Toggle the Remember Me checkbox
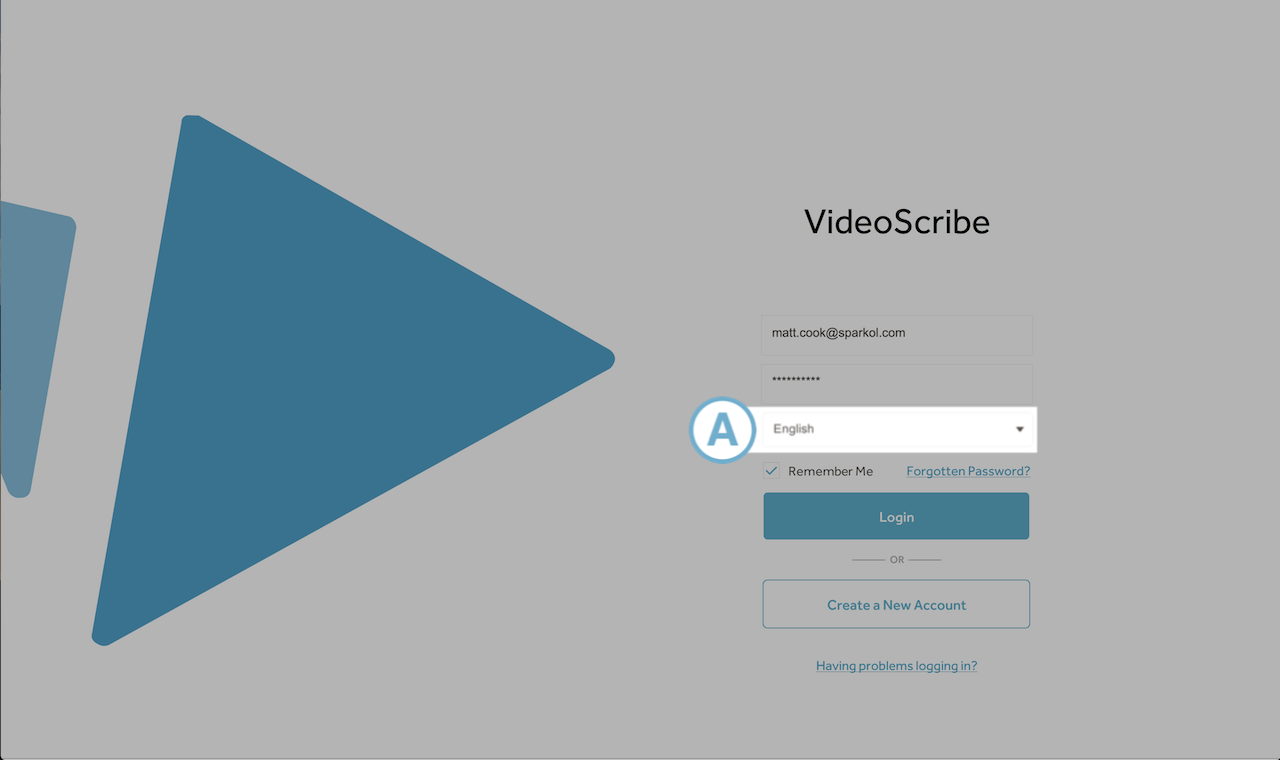Screen dimensions: 1280x760 tap(771, 471)
